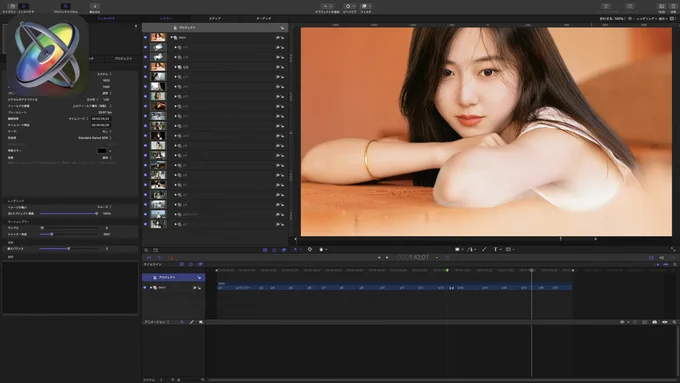Open the Library pane from the toolbar
The image size is (680, 383).
[12, 7]
